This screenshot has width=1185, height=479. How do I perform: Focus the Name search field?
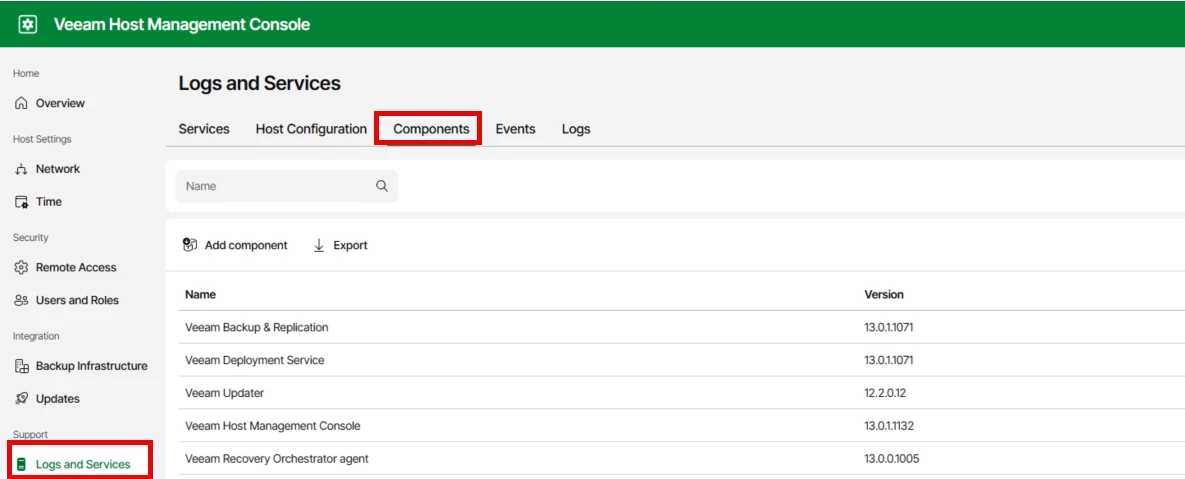(287, 186)
